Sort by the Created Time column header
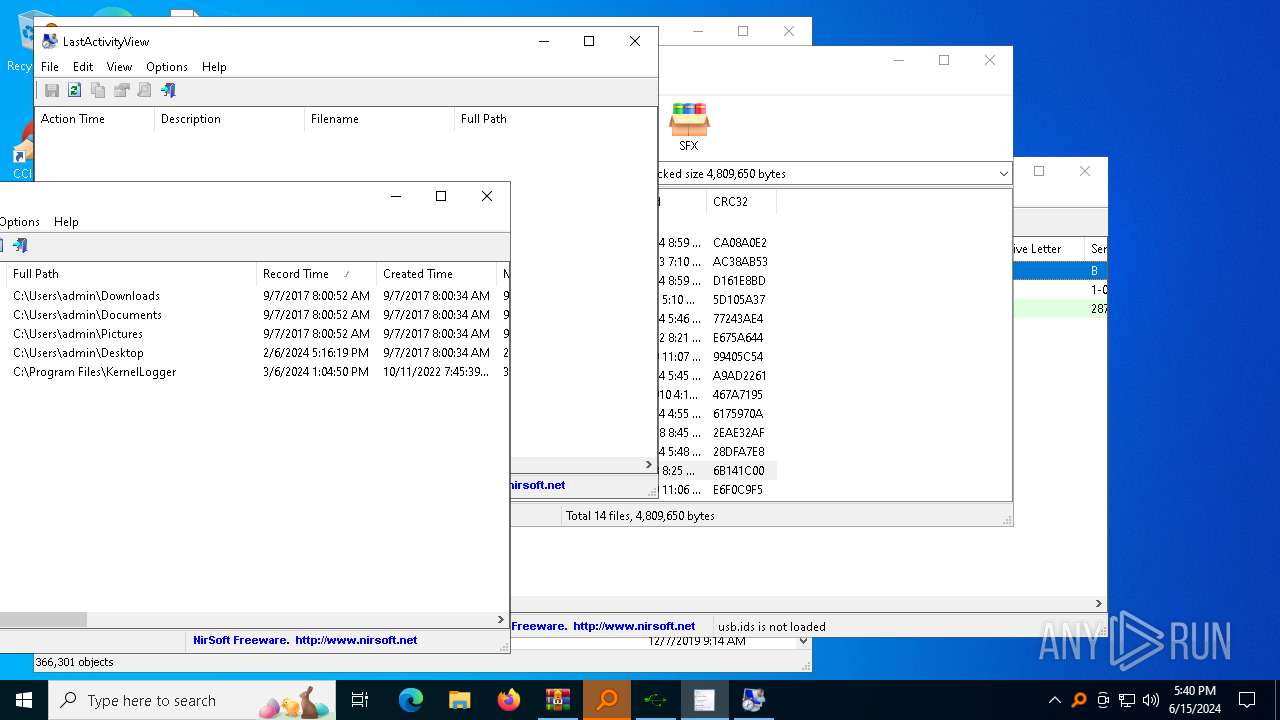 [x=436, y=274]
